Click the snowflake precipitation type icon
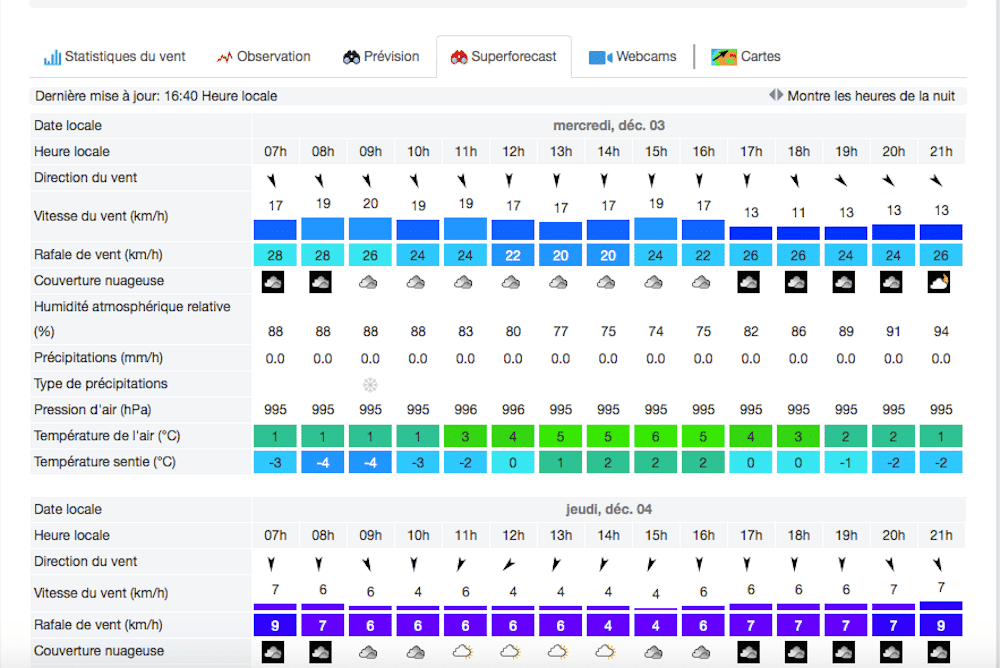 (370, 385)
